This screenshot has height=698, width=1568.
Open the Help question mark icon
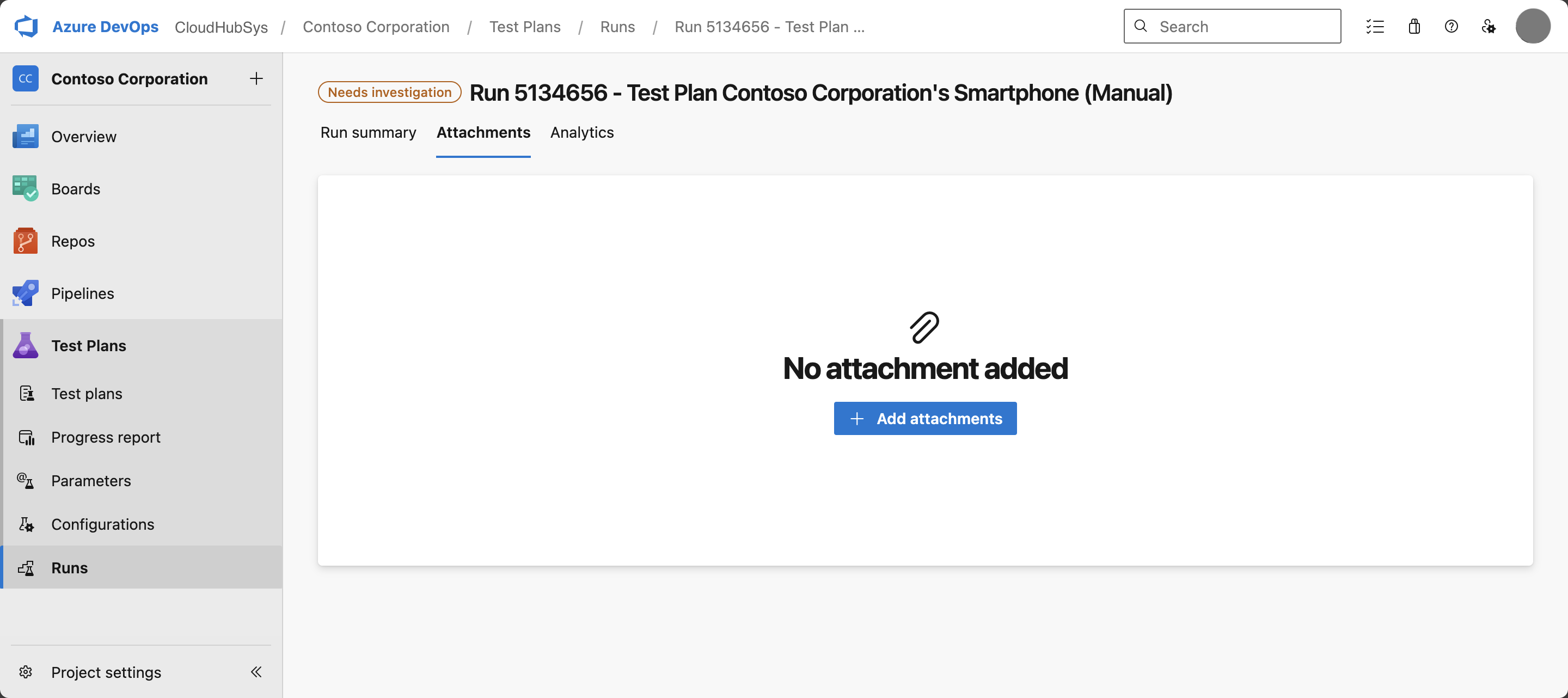click(x=1451, y=26)
